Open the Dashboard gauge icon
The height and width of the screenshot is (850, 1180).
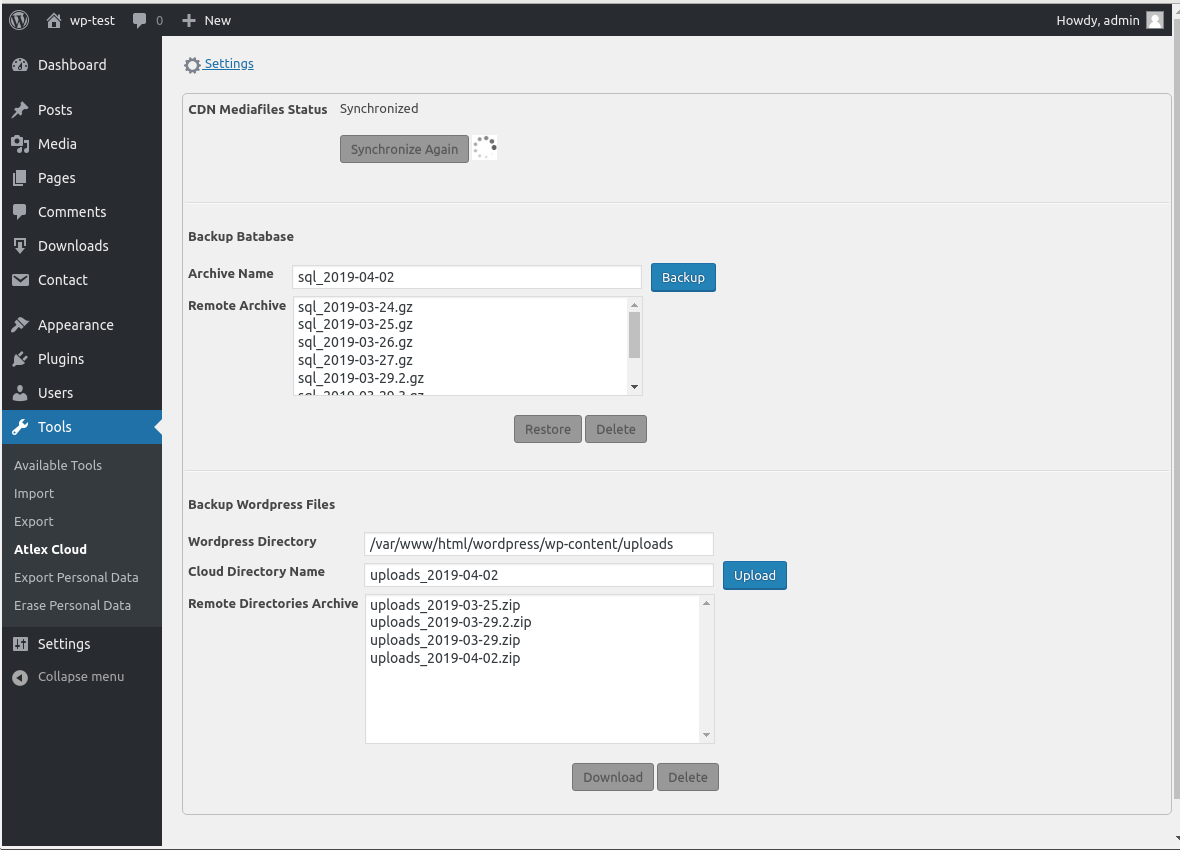tap(20, 65)
